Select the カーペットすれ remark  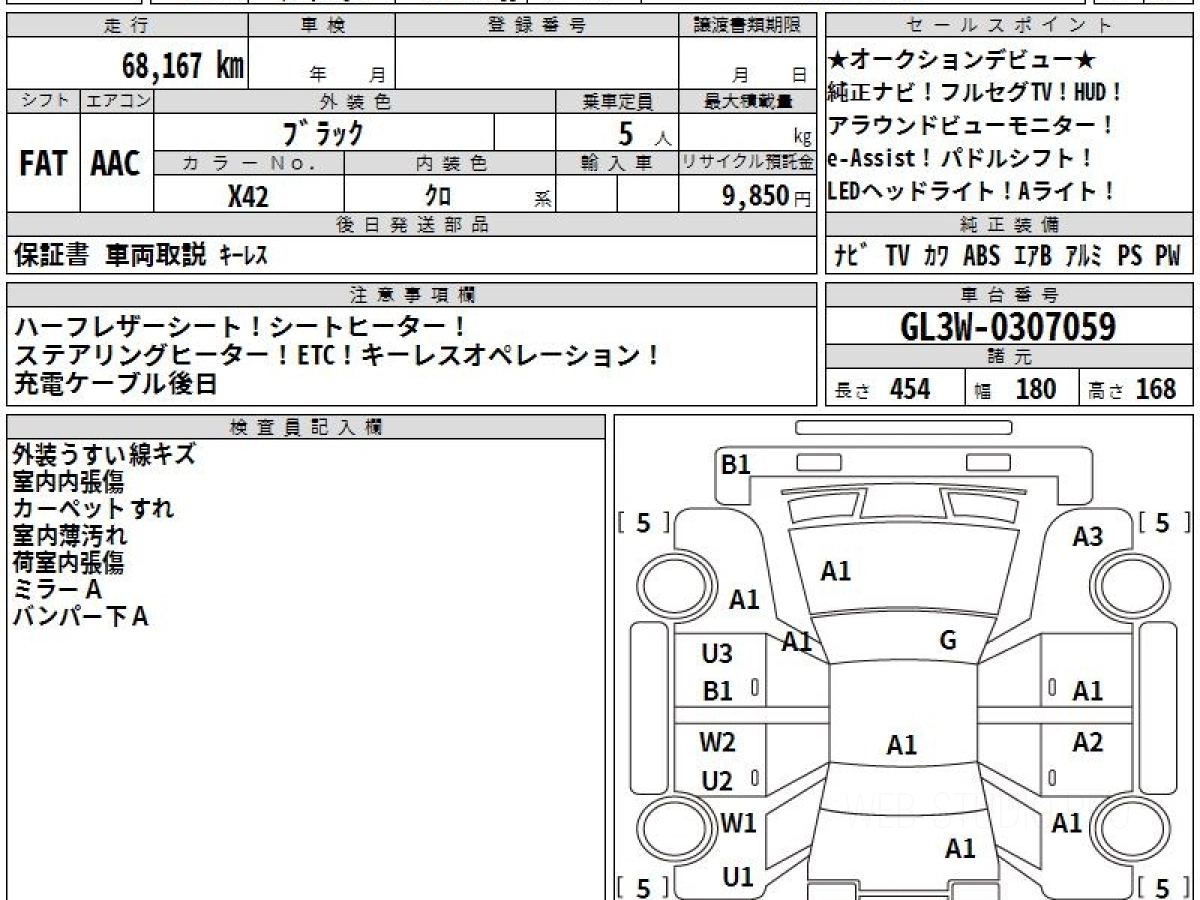pyautogui.click(x=93, y=508)
